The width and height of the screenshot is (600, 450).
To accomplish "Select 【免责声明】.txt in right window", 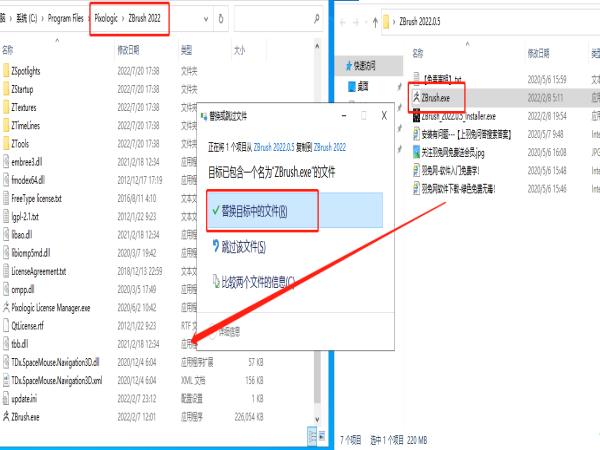I will pyautogui.click(x=442, y=80).
